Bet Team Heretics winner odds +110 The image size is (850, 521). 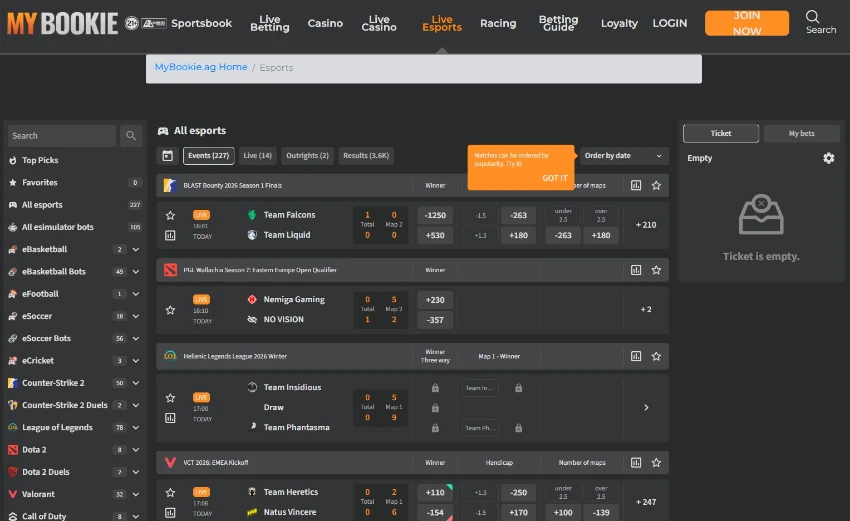point(435,492)
